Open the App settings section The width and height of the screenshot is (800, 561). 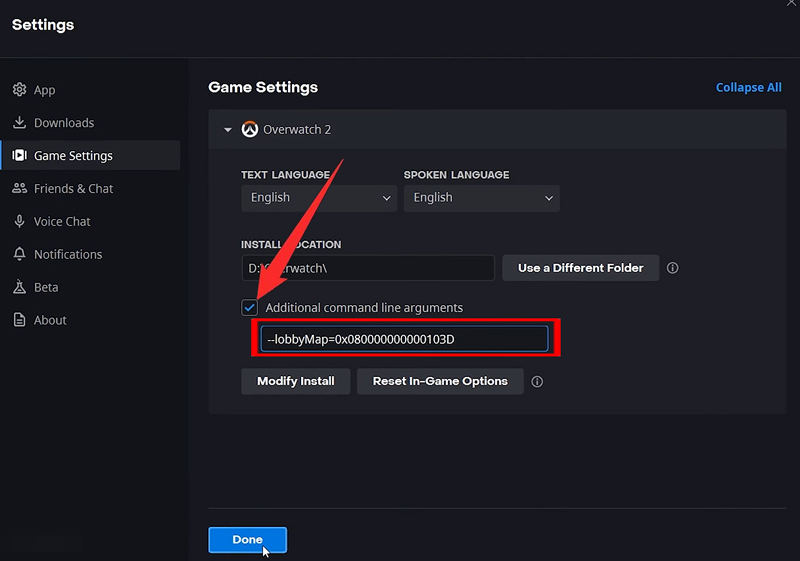(x=91, y=90)
